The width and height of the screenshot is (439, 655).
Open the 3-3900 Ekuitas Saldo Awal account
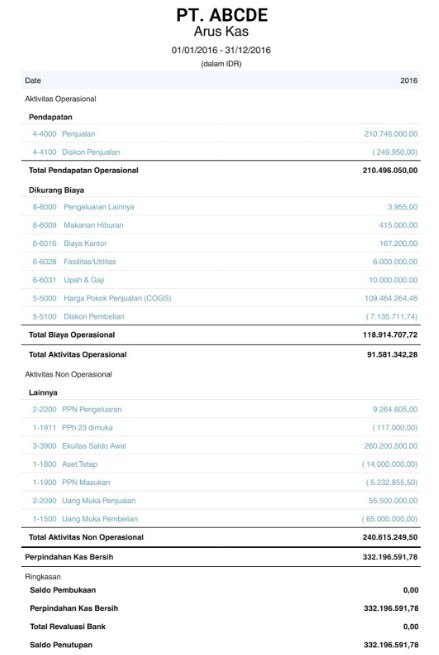click(x=79, y=446)
